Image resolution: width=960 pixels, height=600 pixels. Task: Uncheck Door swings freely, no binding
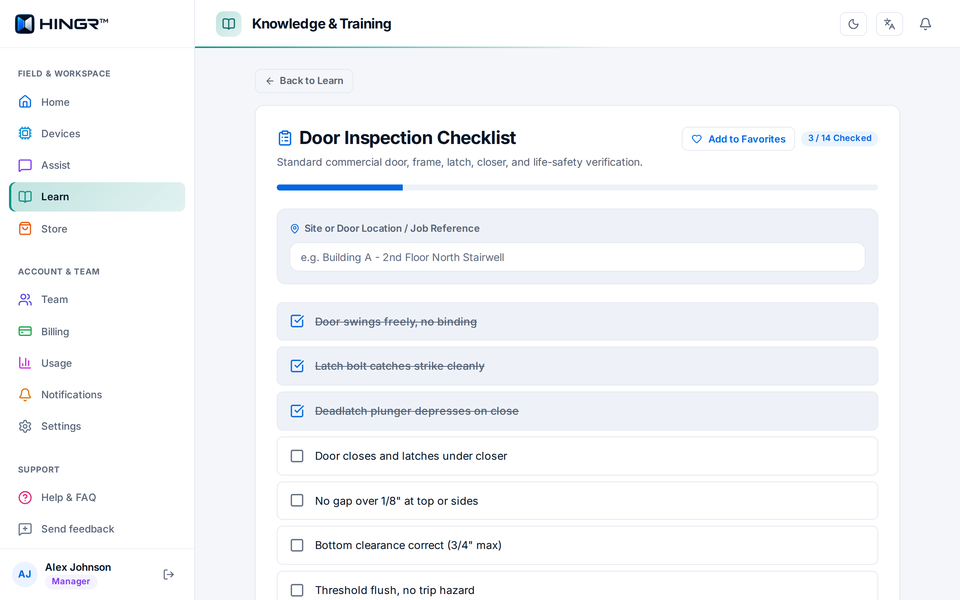(x=297, y=321)
